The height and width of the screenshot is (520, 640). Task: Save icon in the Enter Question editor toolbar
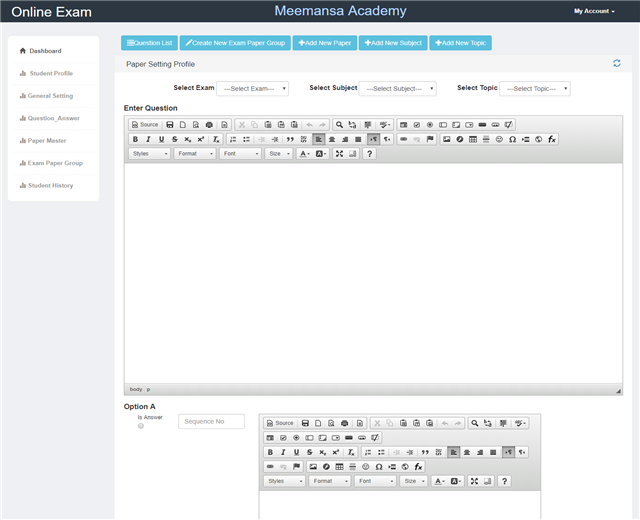170,124
